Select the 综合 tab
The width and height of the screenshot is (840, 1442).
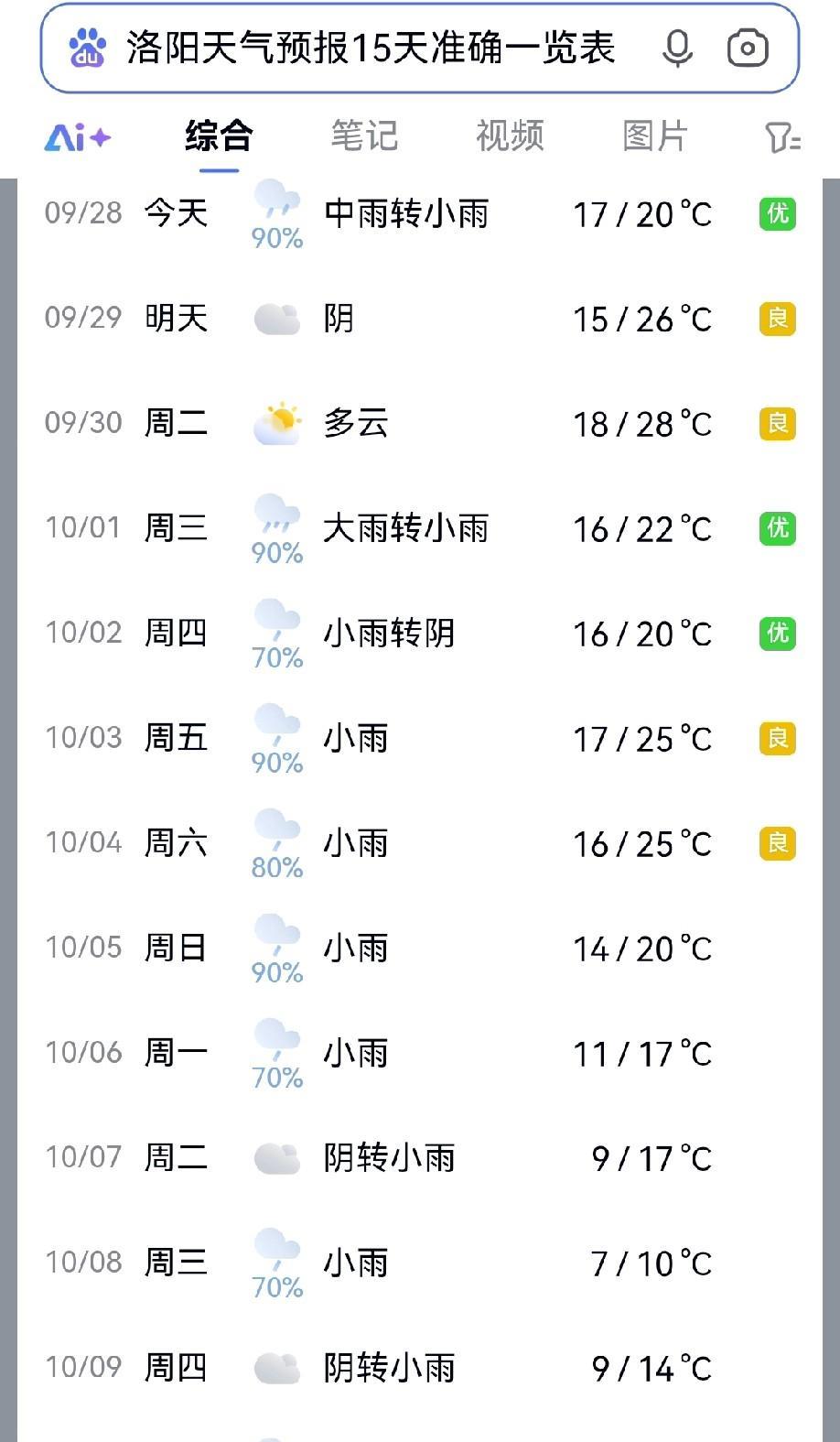tap(219, 136)
